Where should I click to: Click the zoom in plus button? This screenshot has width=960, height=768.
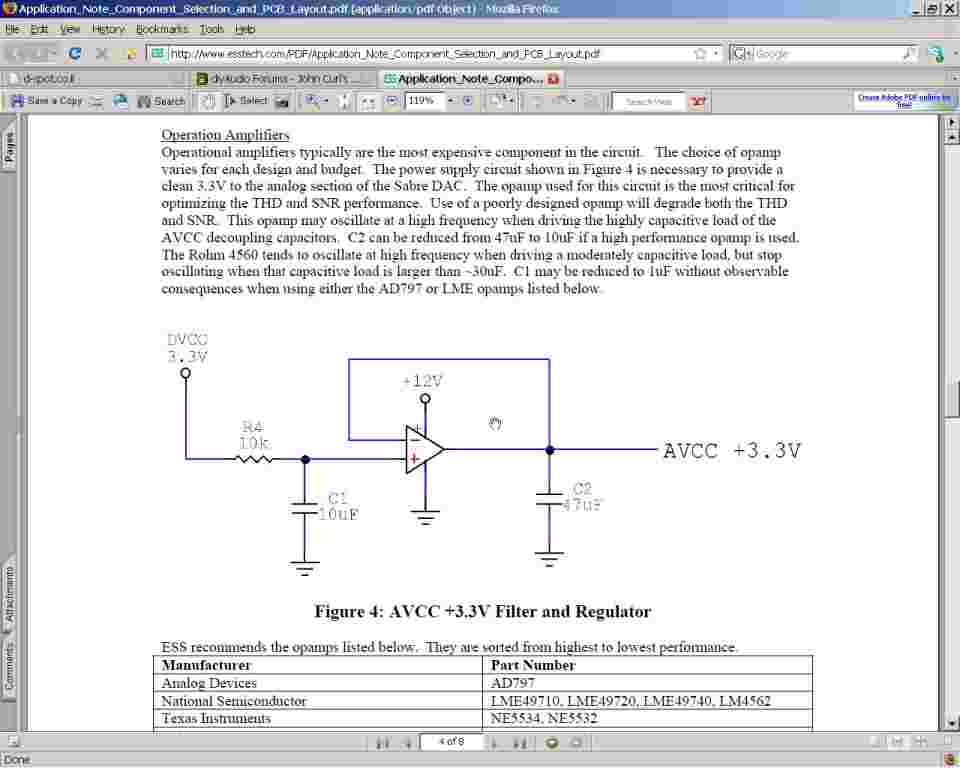468,101
